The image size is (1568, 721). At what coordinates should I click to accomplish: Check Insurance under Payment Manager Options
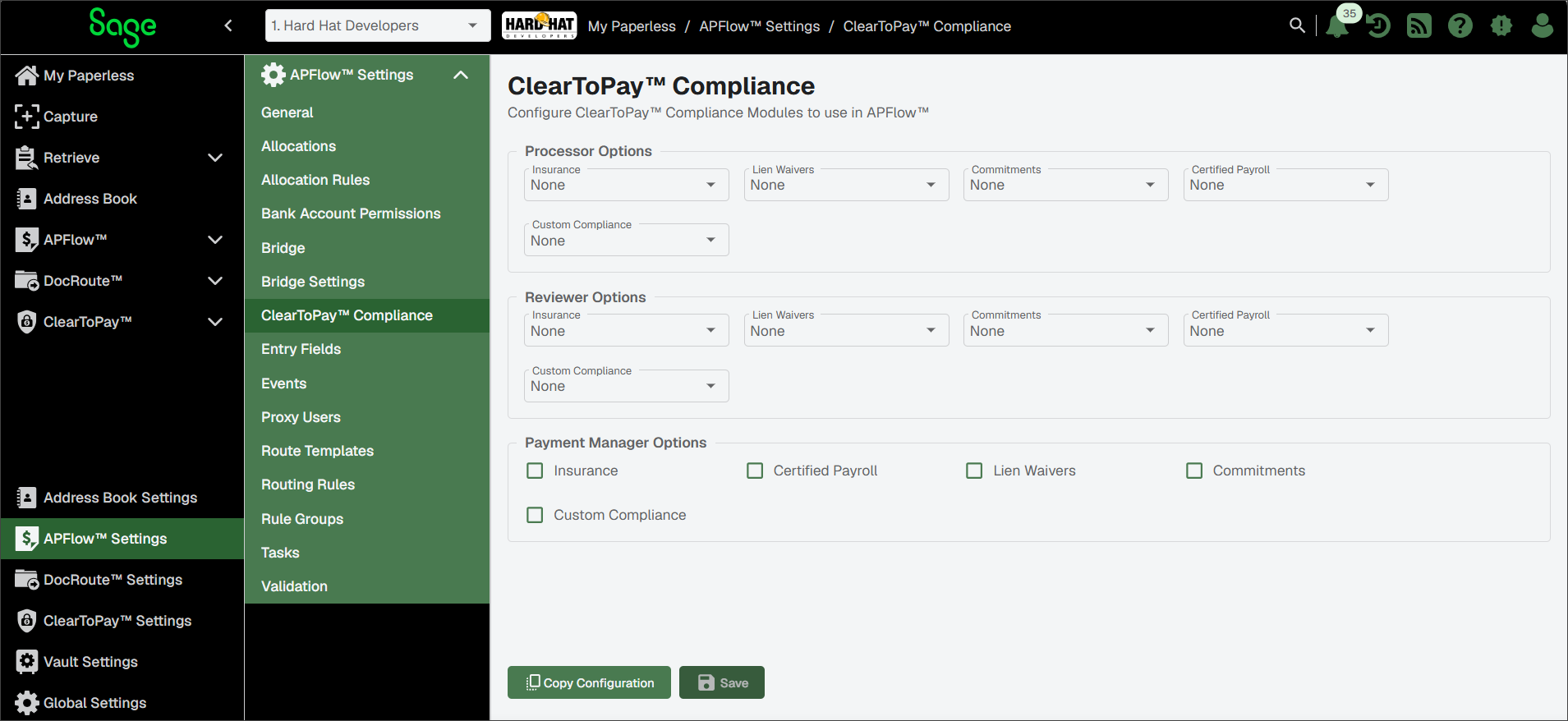click(x=535, y=471)
